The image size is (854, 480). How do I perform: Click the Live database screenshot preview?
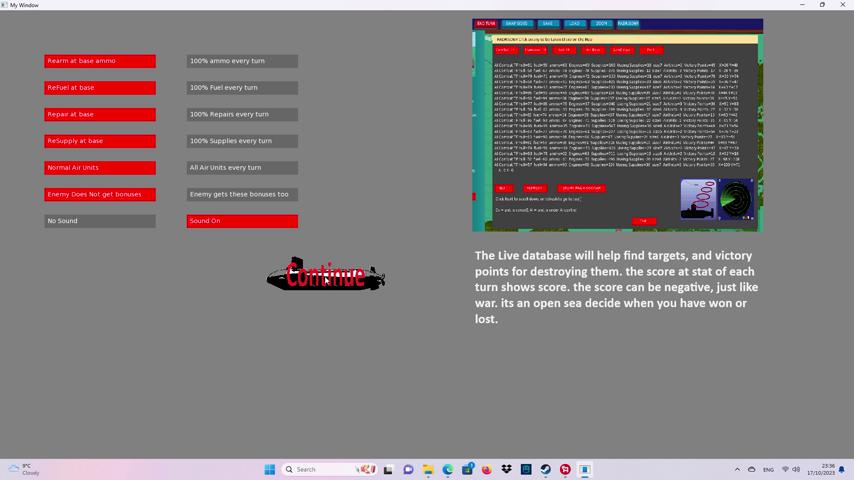617,125
